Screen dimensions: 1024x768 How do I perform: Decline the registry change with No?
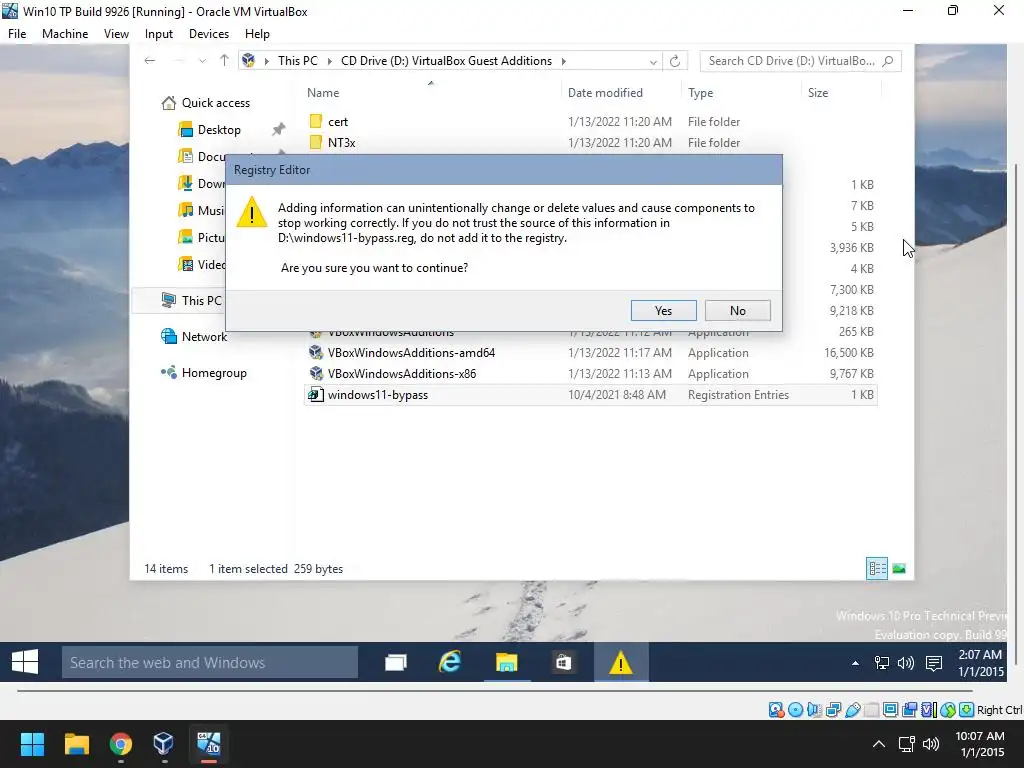pos(738,311)
